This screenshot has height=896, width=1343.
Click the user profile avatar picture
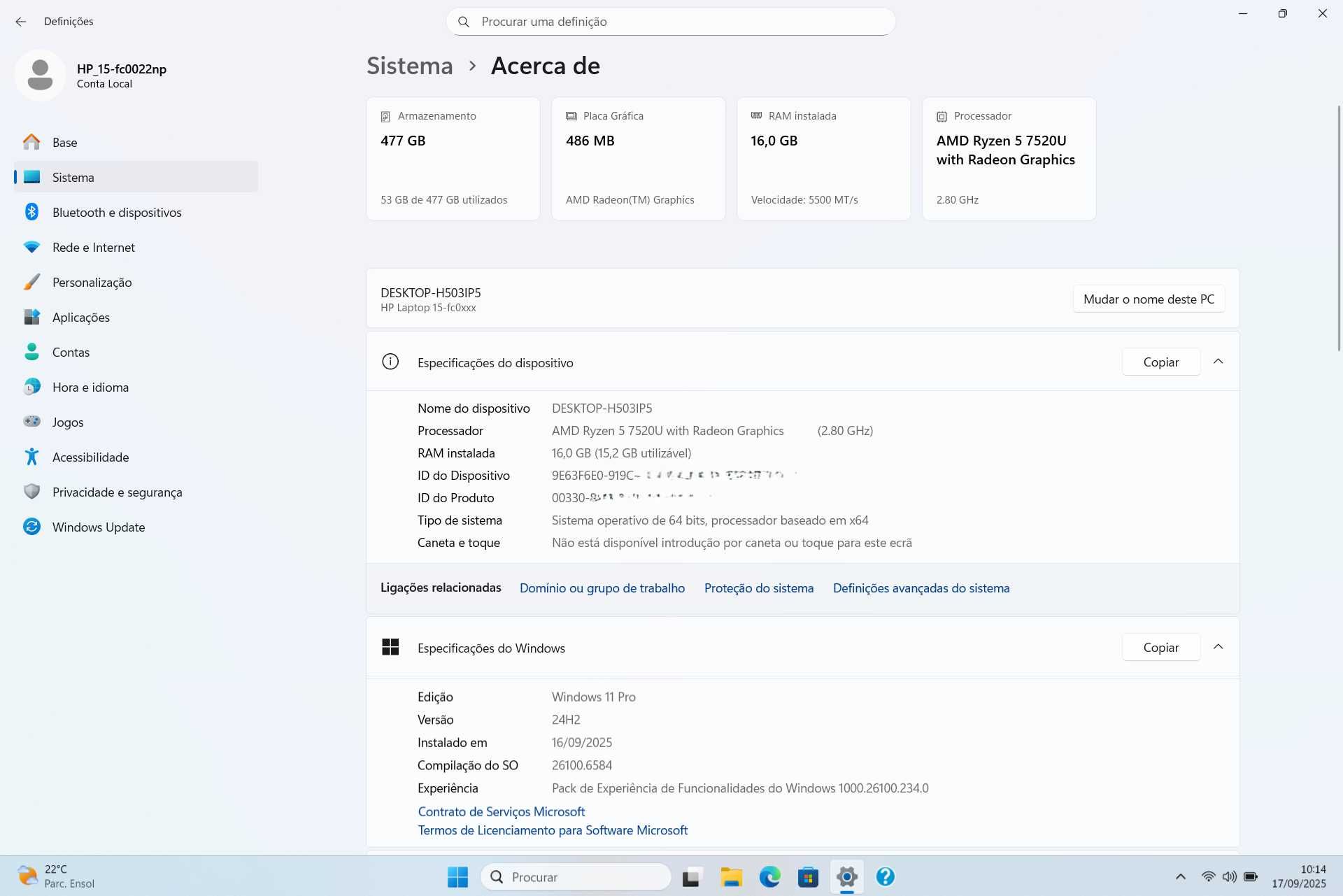(40, 76)
